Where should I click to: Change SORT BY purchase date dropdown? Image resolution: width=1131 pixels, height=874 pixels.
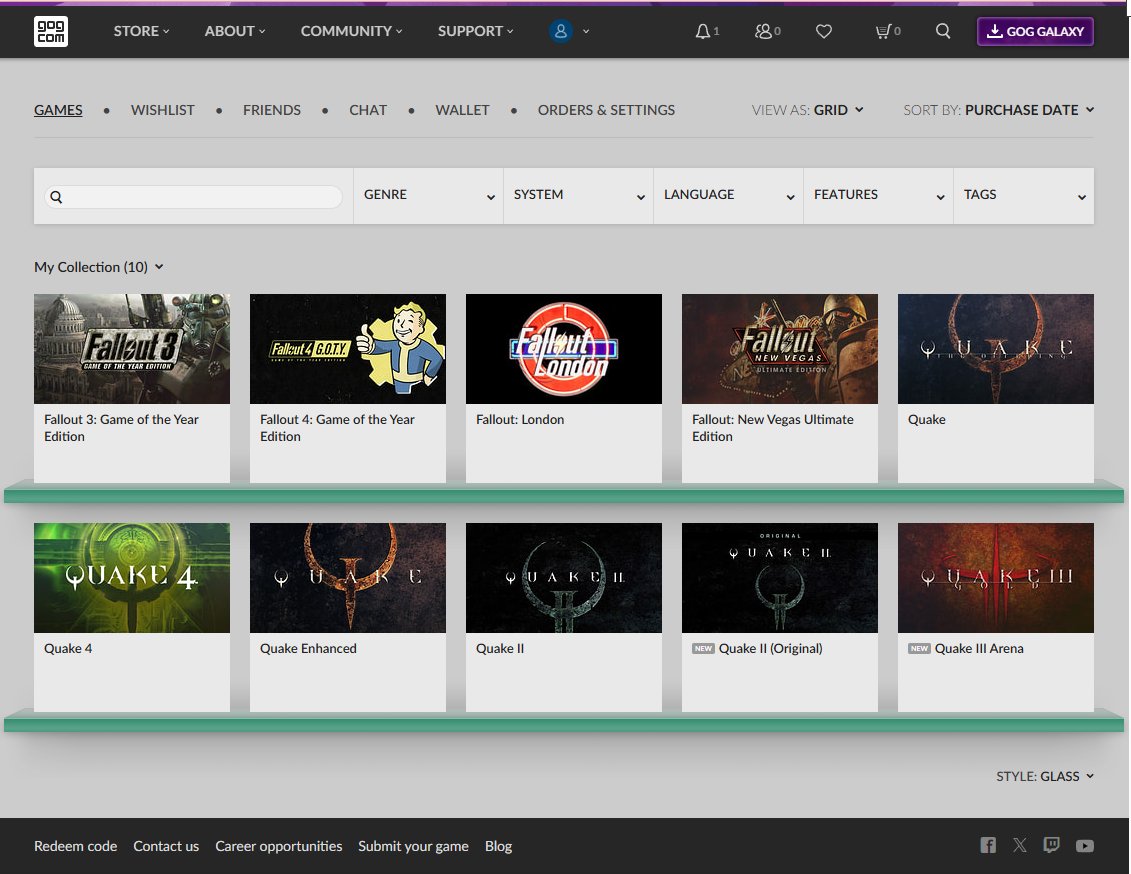pyautogui.click(x=999, y=110)
